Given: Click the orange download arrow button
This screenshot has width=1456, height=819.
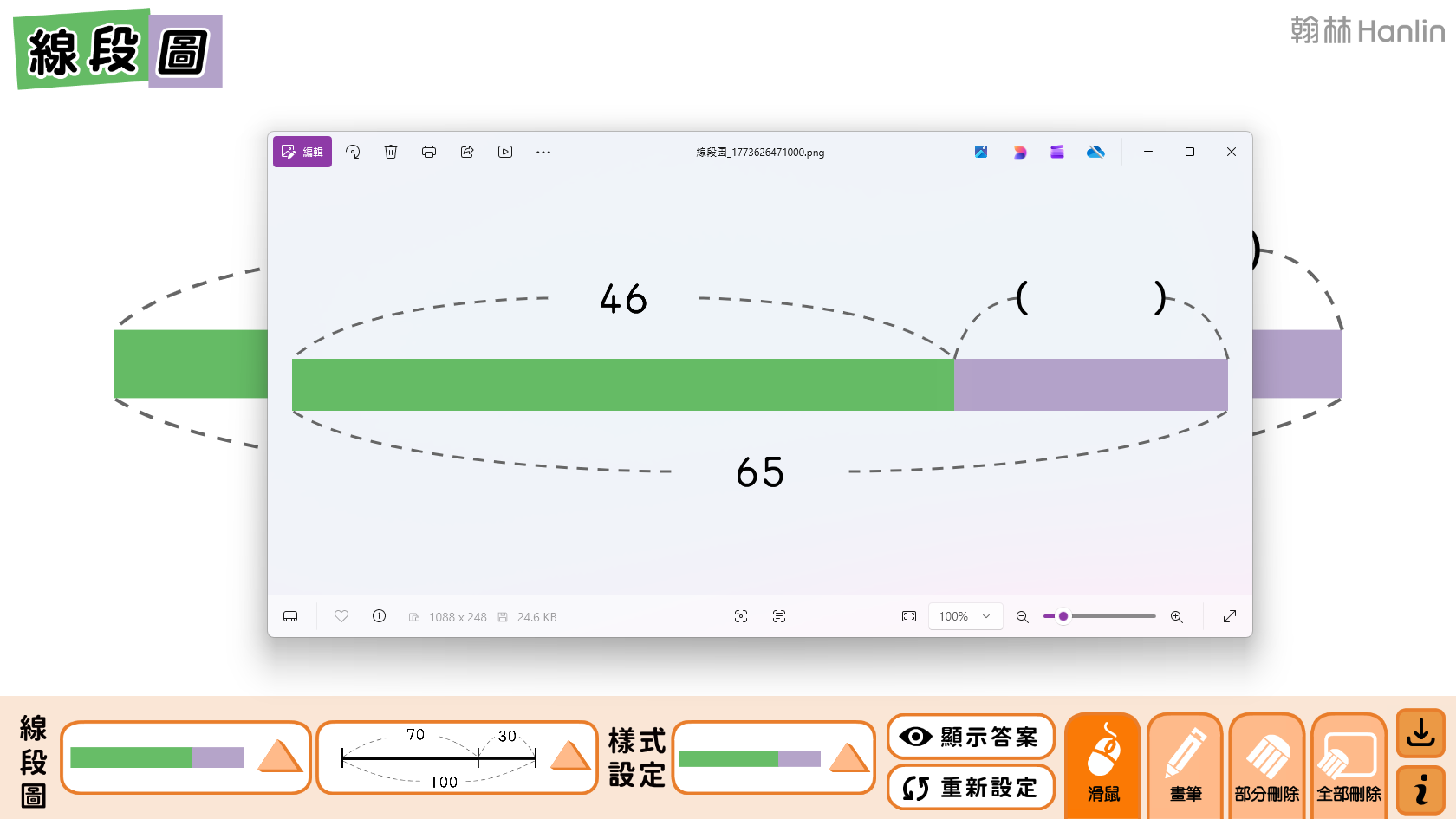Looking at the screenshot, I should [x=1420, y=733].
